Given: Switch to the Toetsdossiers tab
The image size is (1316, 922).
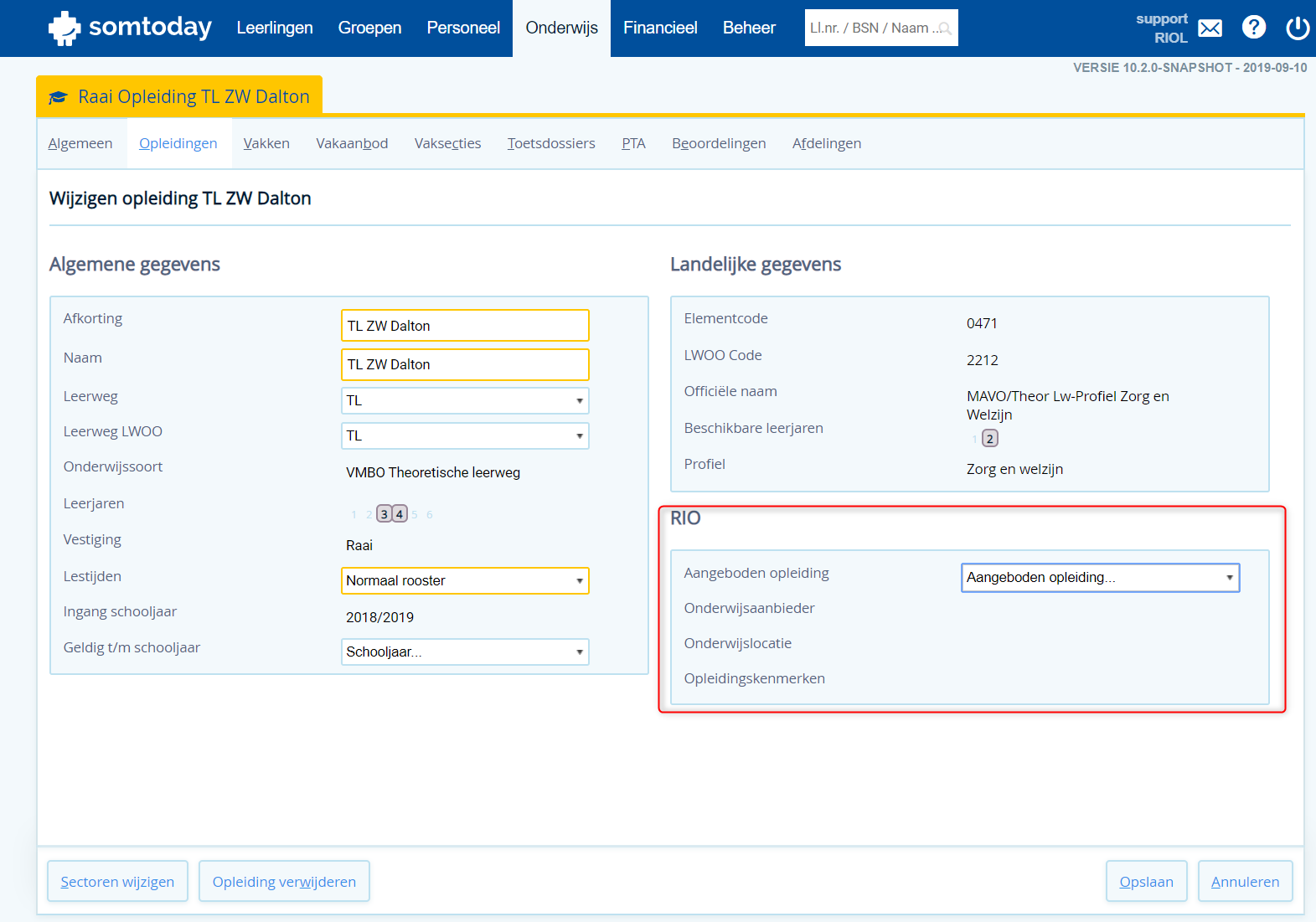Looking at the screenshot, I should click(551, 144).
